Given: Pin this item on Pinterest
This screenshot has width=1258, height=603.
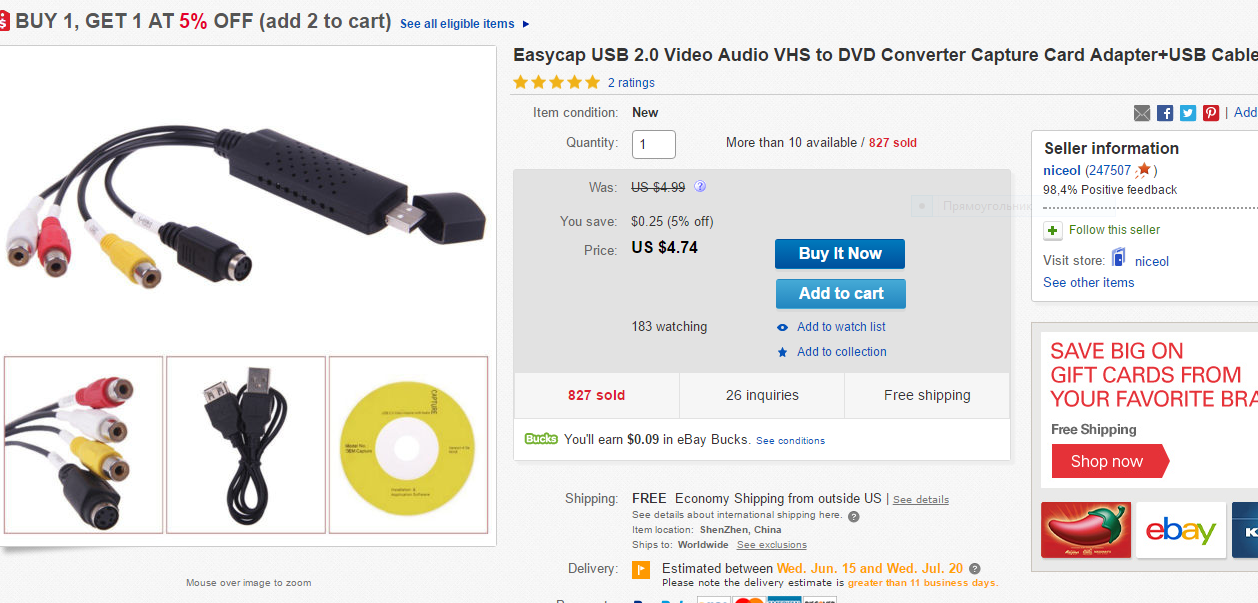Looking at the screenshot, I should (1211, 113).
